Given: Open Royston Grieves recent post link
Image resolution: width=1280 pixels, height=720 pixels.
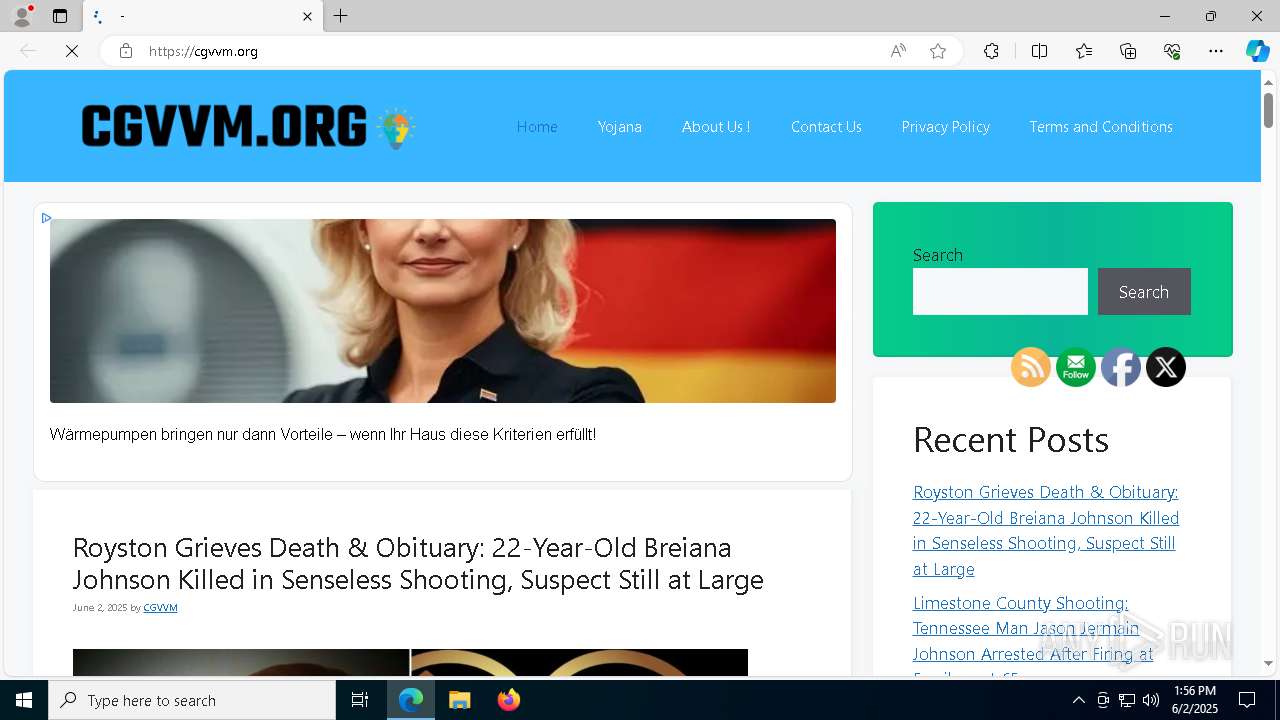Looking at the screenshot, I should coord(1046,530).
